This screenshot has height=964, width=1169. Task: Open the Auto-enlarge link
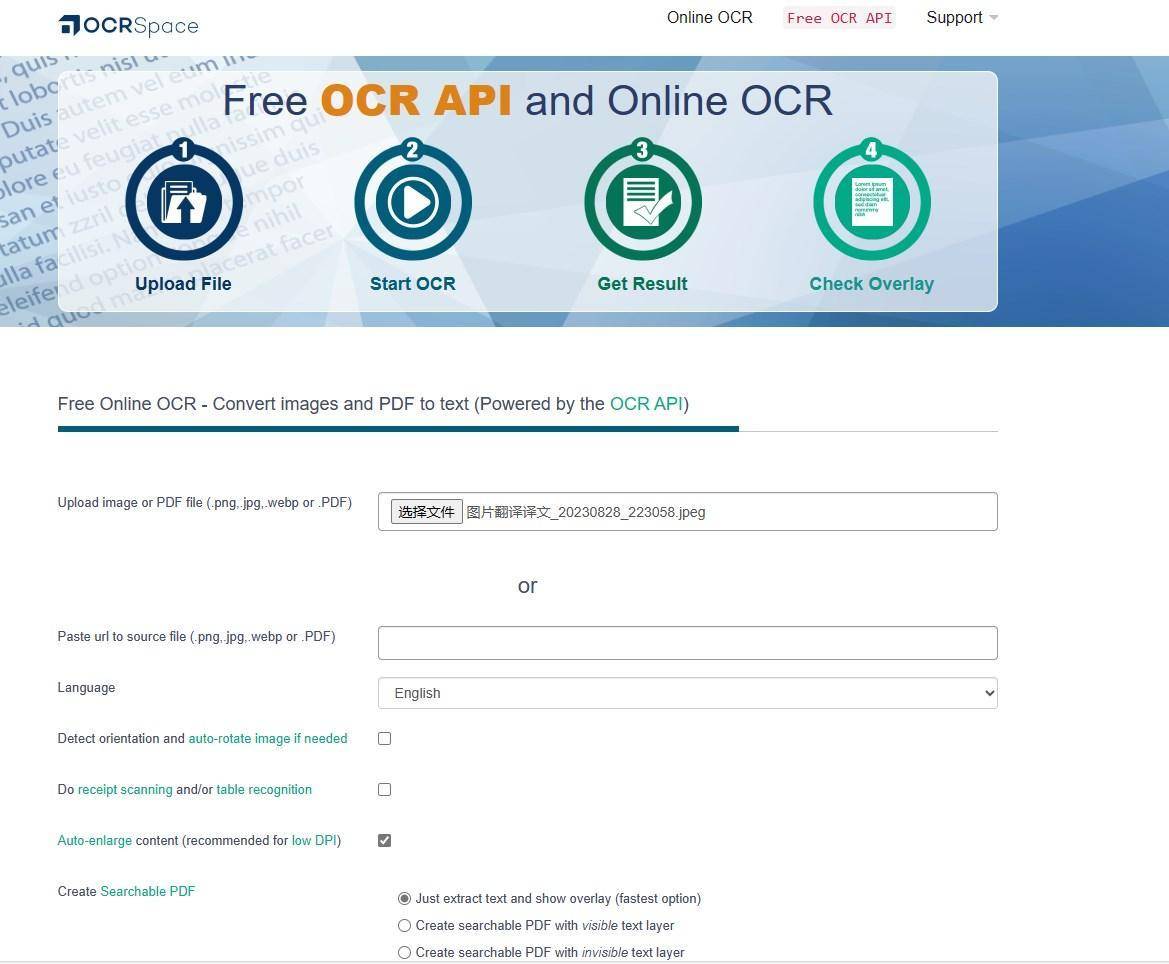tap(95, 840)
